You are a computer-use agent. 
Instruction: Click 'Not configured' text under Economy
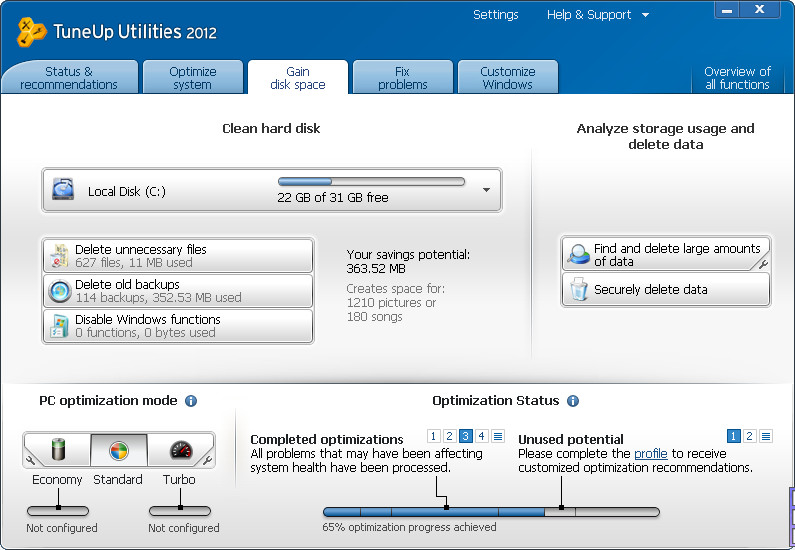pyautogui.click(x=62, y=528)
